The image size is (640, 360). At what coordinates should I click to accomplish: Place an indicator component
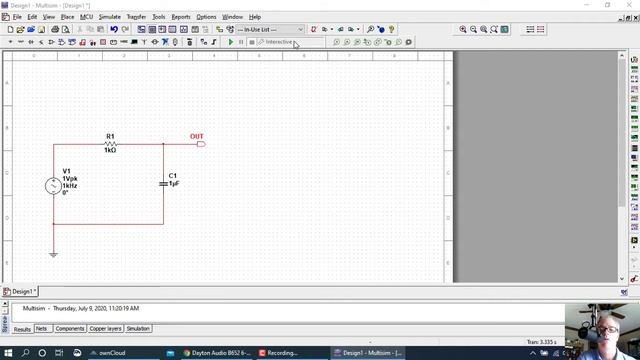point(103,42)
